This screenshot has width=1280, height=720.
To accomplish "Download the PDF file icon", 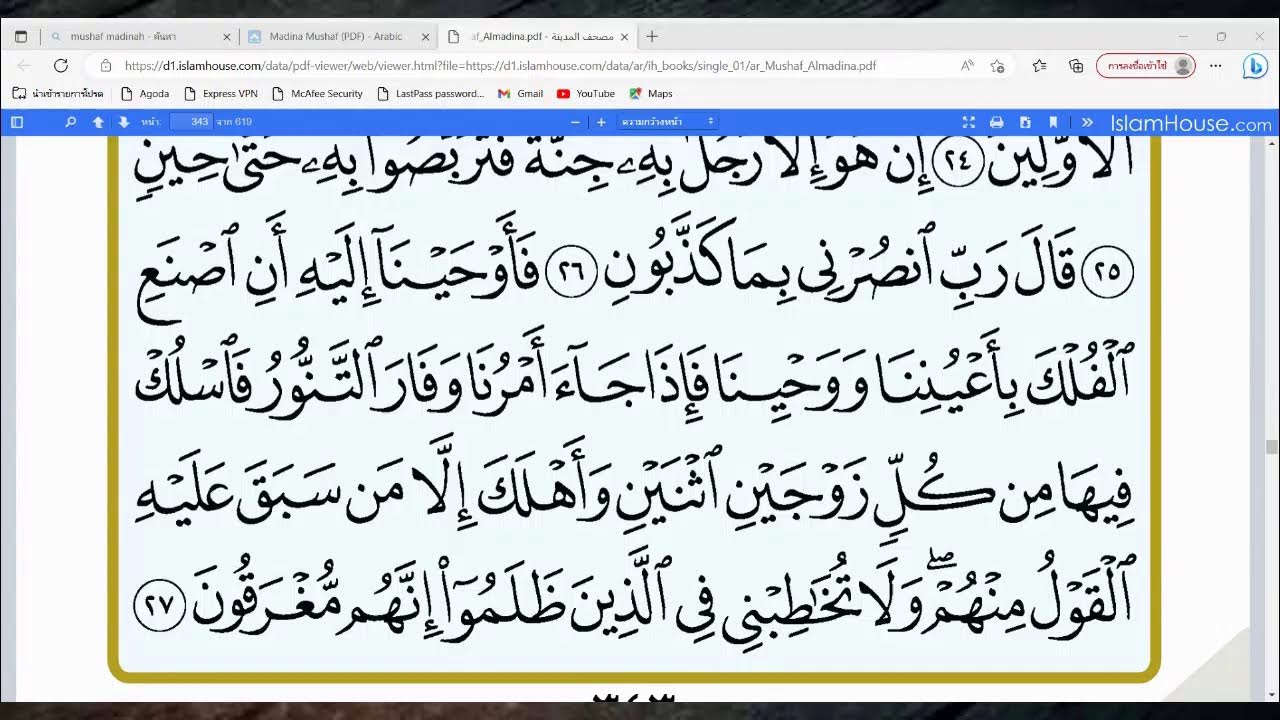I will (x=1025, y=122).
